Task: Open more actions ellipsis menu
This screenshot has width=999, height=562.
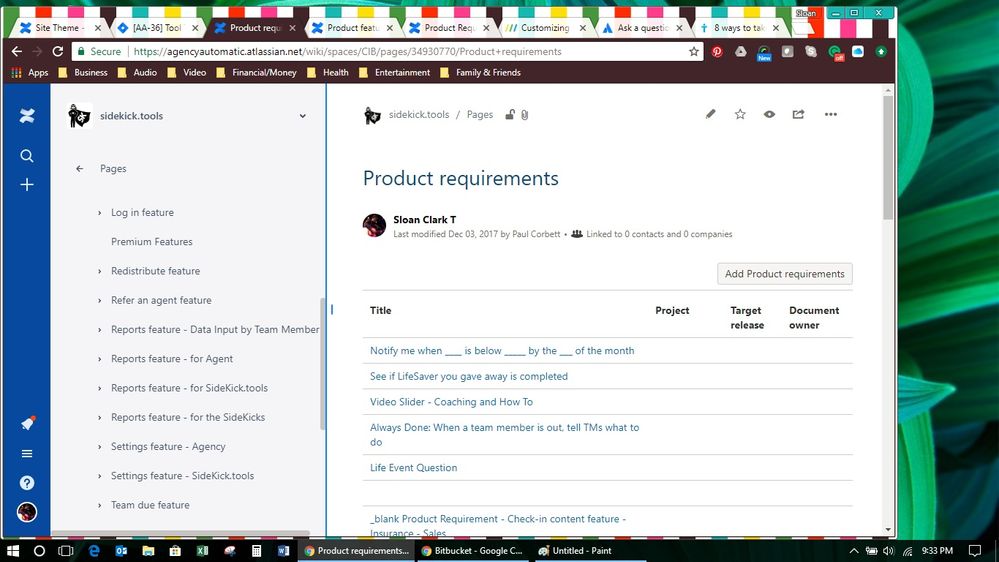Action: (x=831, y=114)
